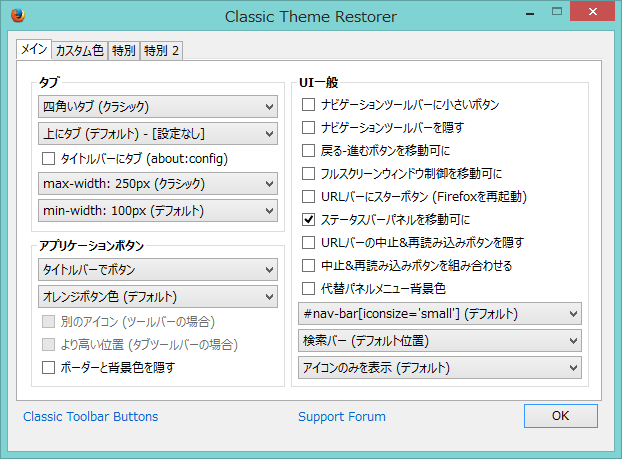Expand the タイトルバーでボタン dropdown

click(158, 270)
